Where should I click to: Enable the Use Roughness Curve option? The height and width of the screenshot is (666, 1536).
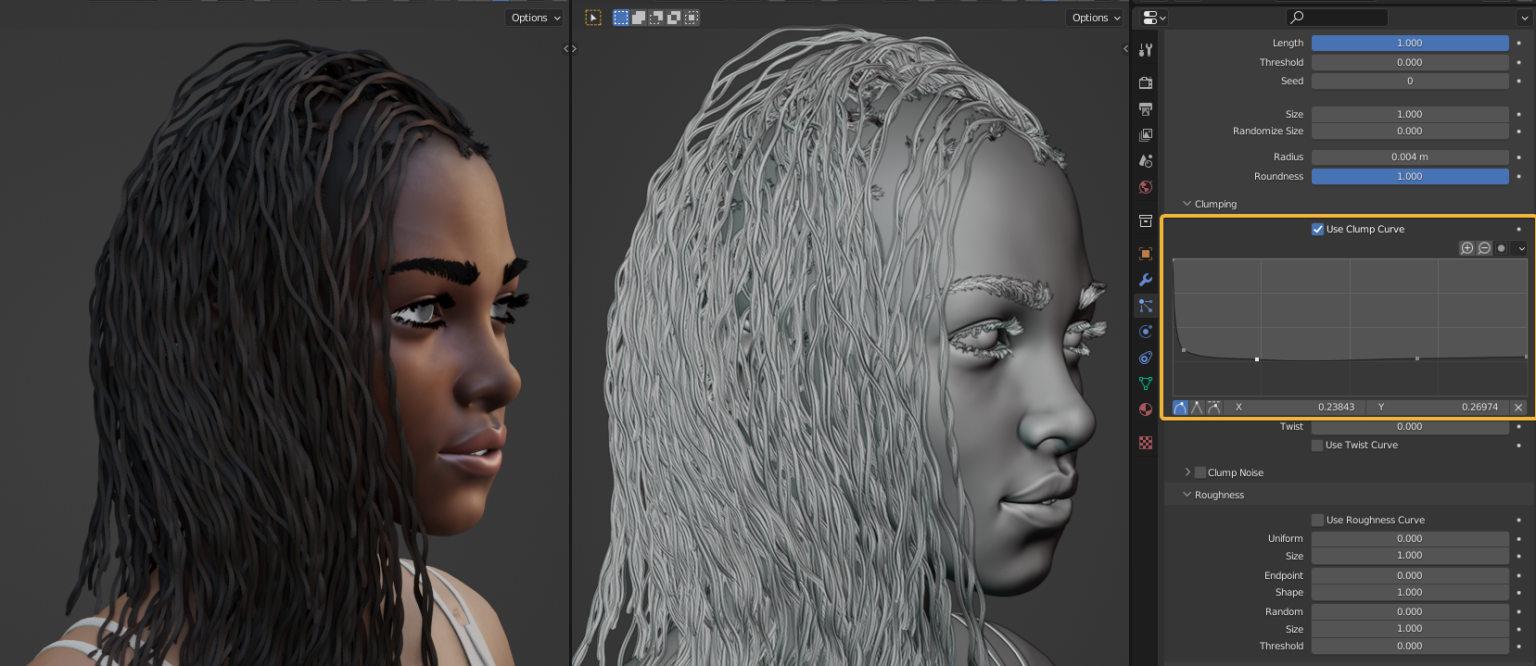[1317, 519]
